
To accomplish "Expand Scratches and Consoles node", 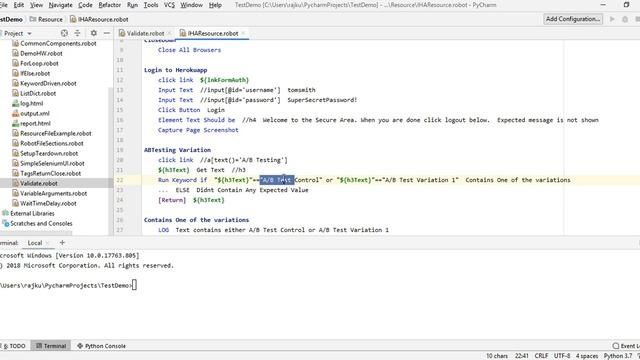I will [41, 224].
